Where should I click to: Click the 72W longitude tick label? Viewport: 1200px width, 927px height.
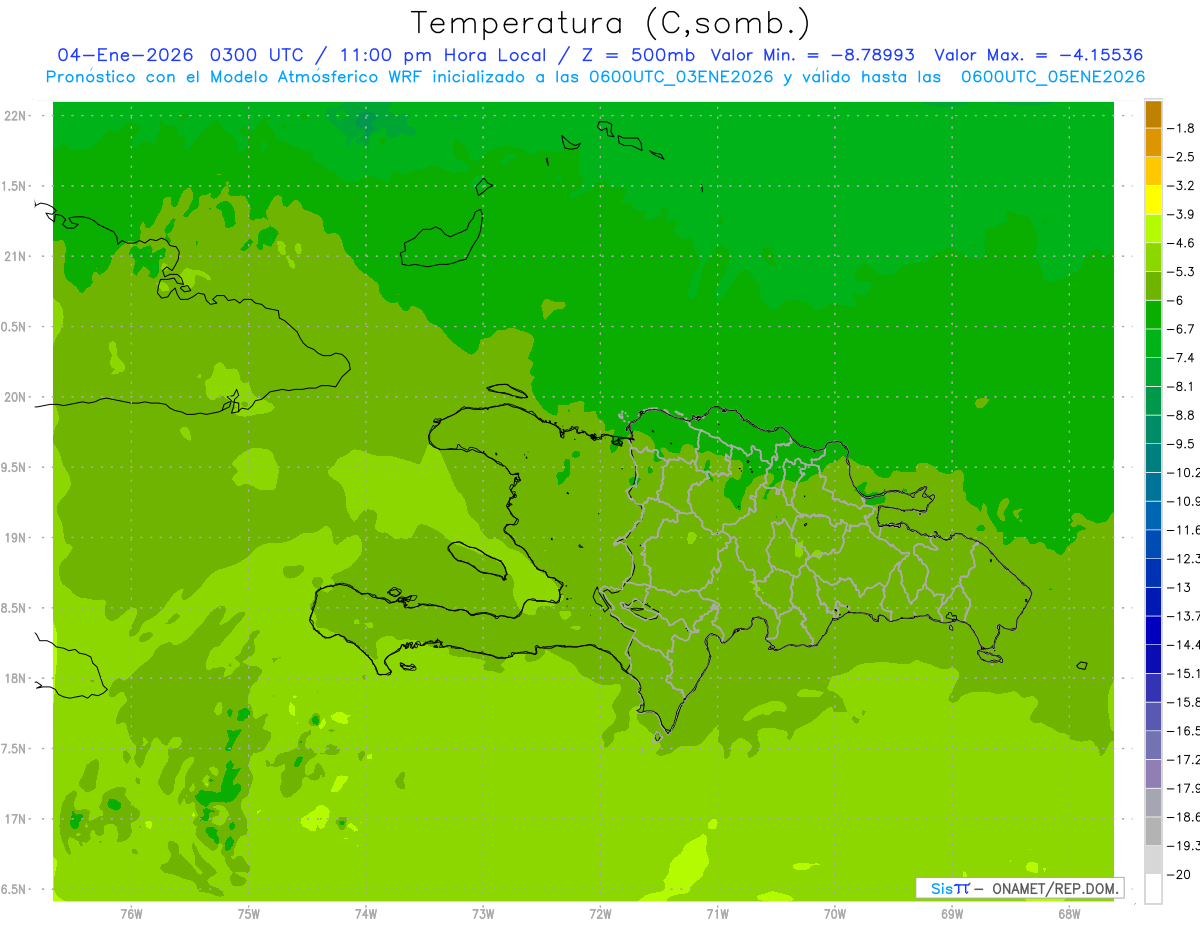click(600, 914)
